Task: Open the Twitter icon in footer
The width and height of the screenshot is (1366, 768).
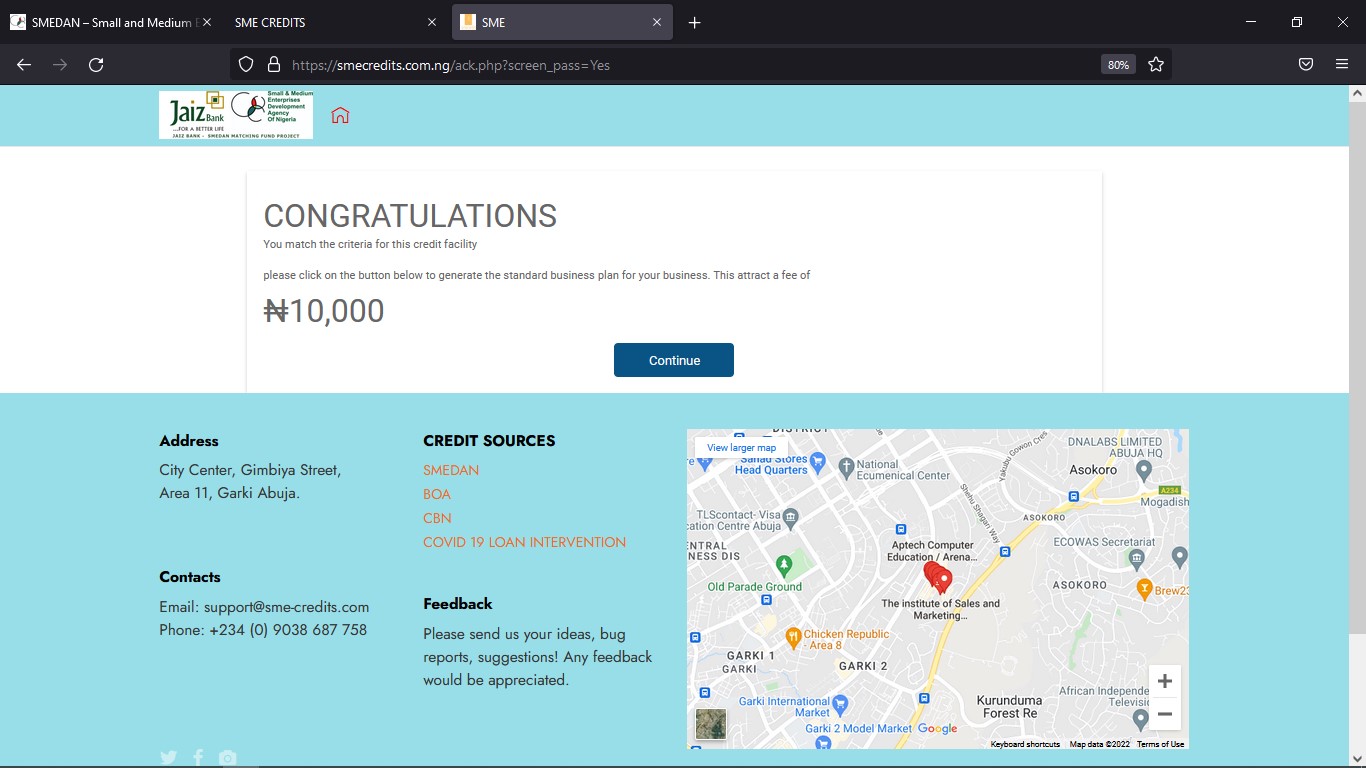Action: [x=168, y=758]
